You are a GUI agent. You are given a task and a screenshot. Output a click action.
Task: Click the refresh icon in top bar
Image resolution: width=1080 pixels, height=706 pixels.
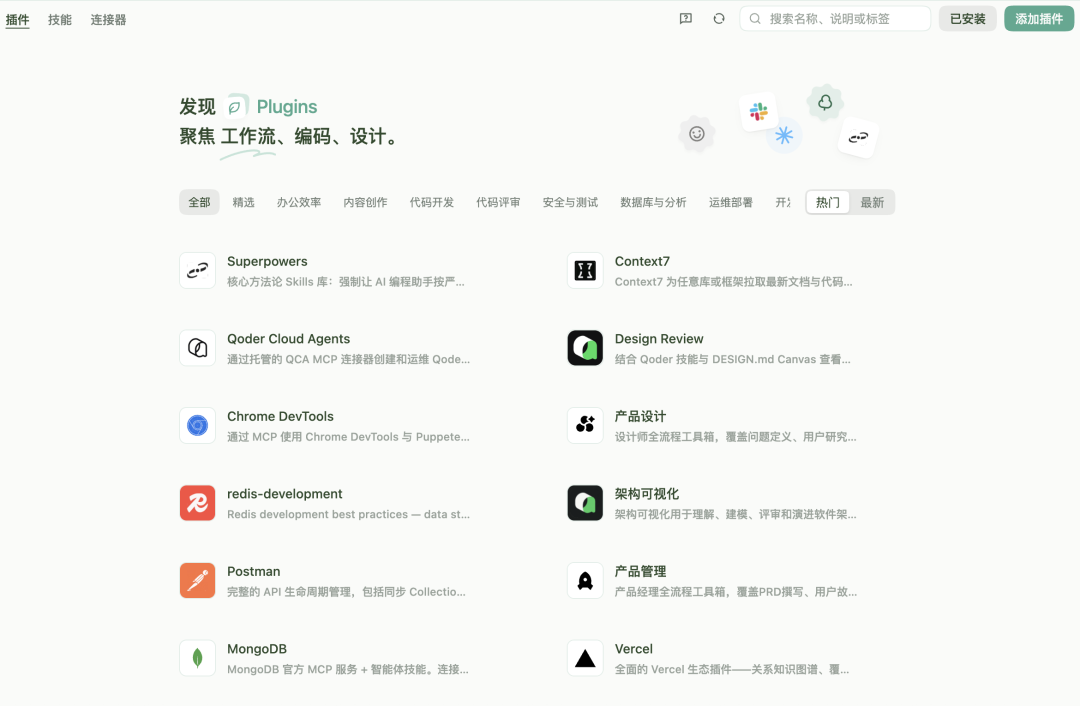[x=718, y=19]
